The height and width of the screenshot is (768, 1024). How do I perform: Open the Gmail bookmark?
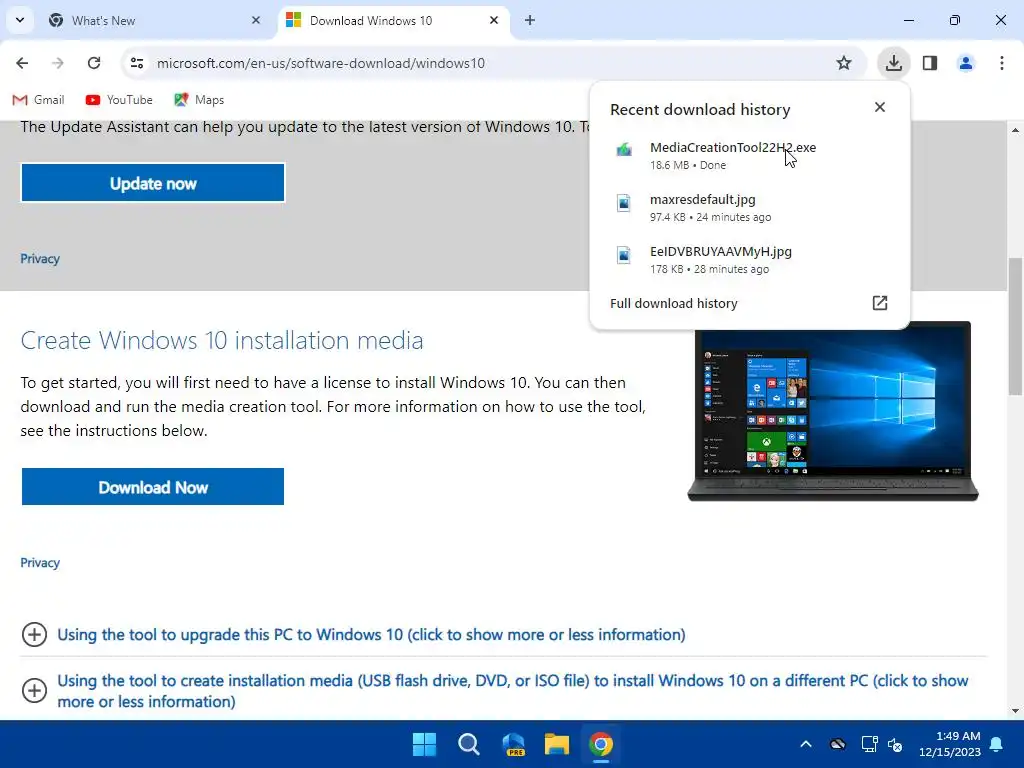(39, 100)
